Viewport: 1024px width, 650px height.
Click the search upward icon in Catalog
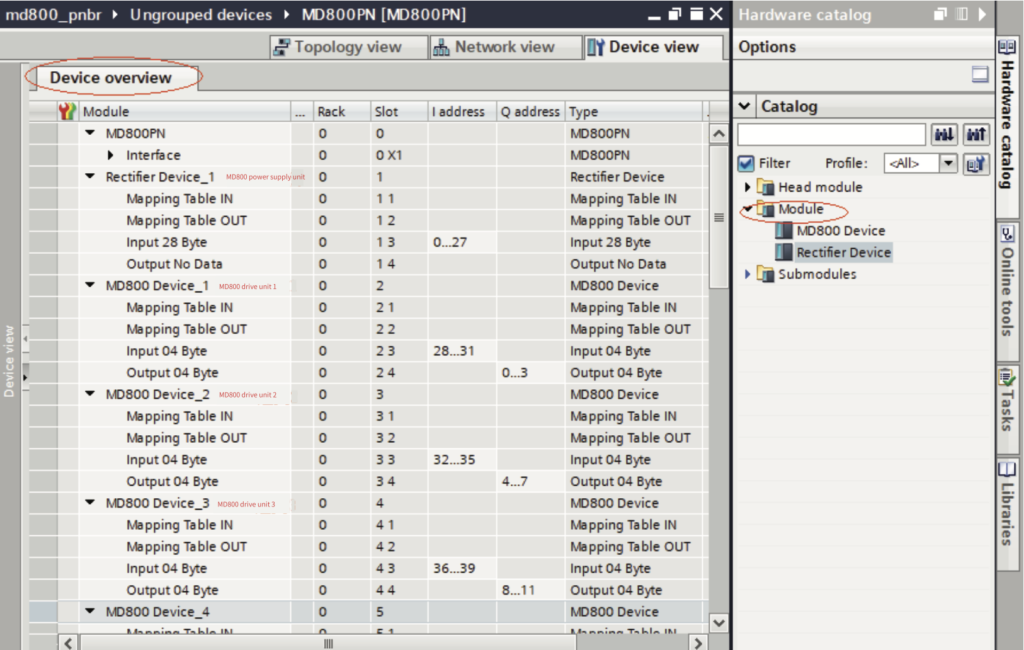tap(976, 135)
